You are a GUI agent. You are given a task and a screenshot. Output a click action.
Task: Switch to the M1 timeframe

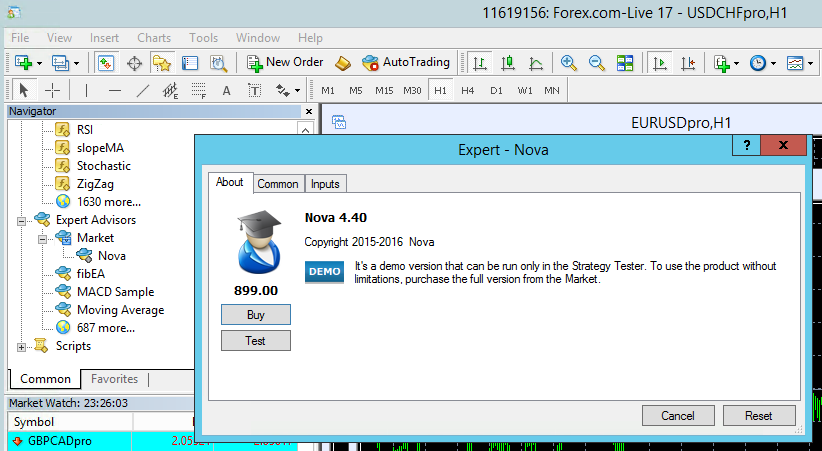click(x=328, y=90)
